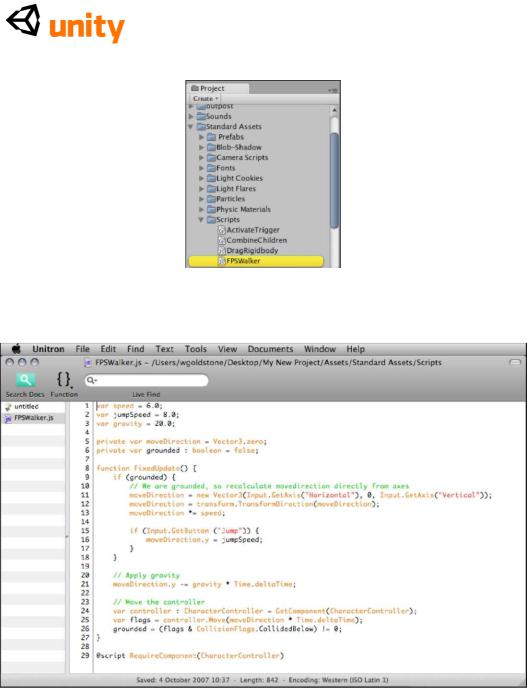Open the Help menu
Image resolution: width=527 pixels, height=688 pixels.
[x=355, y=349]
